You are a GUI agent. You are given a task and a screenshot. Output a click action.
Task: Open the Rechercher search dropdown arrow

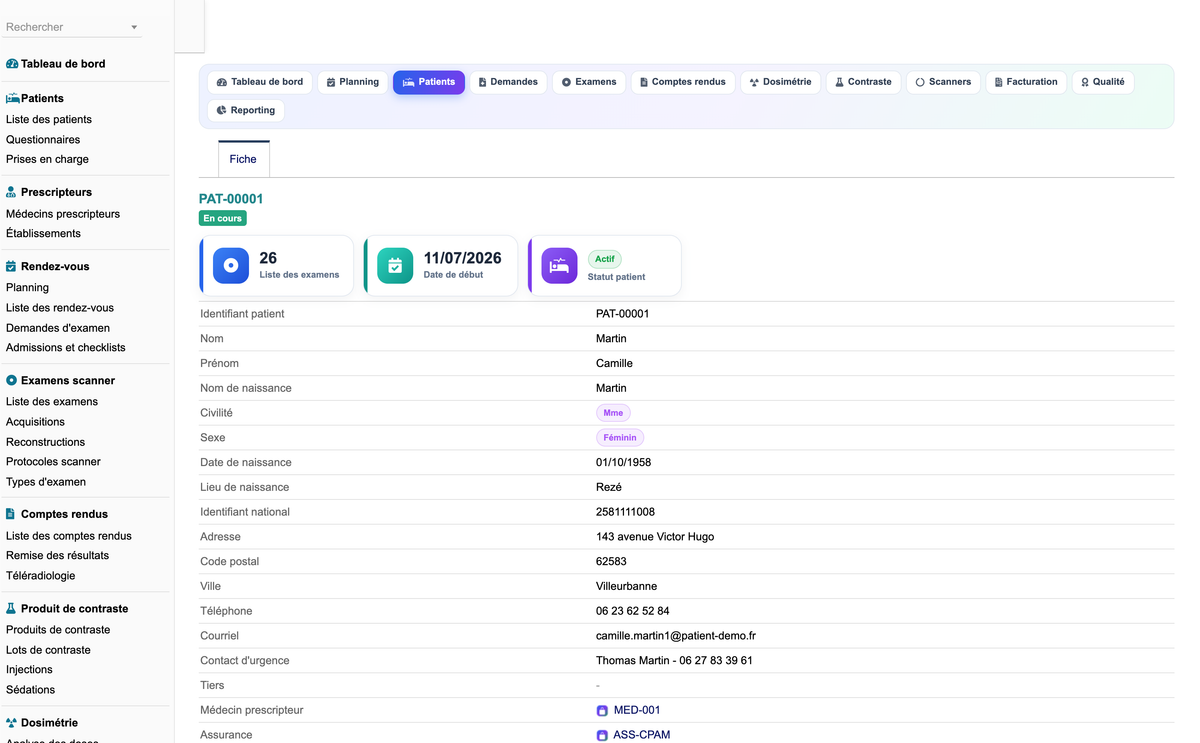(134, 27)
